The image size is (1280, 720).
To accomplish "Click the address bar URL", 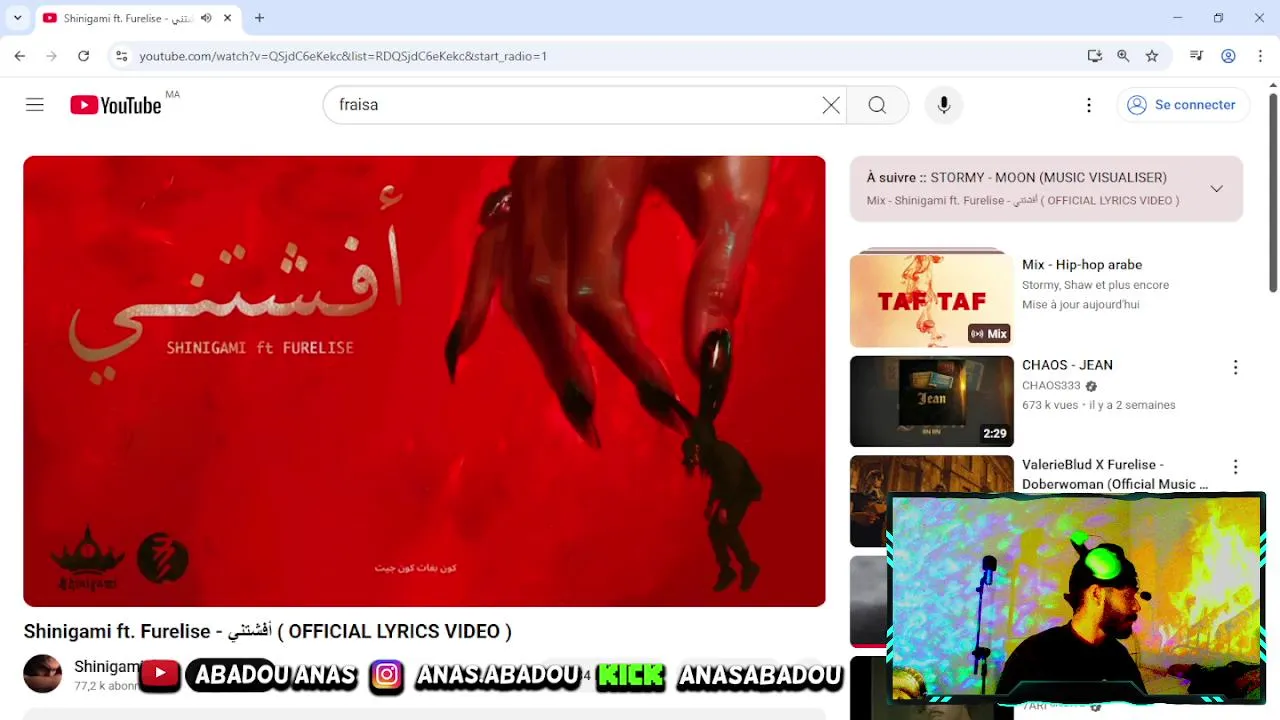I will click(x=343, y=56).
